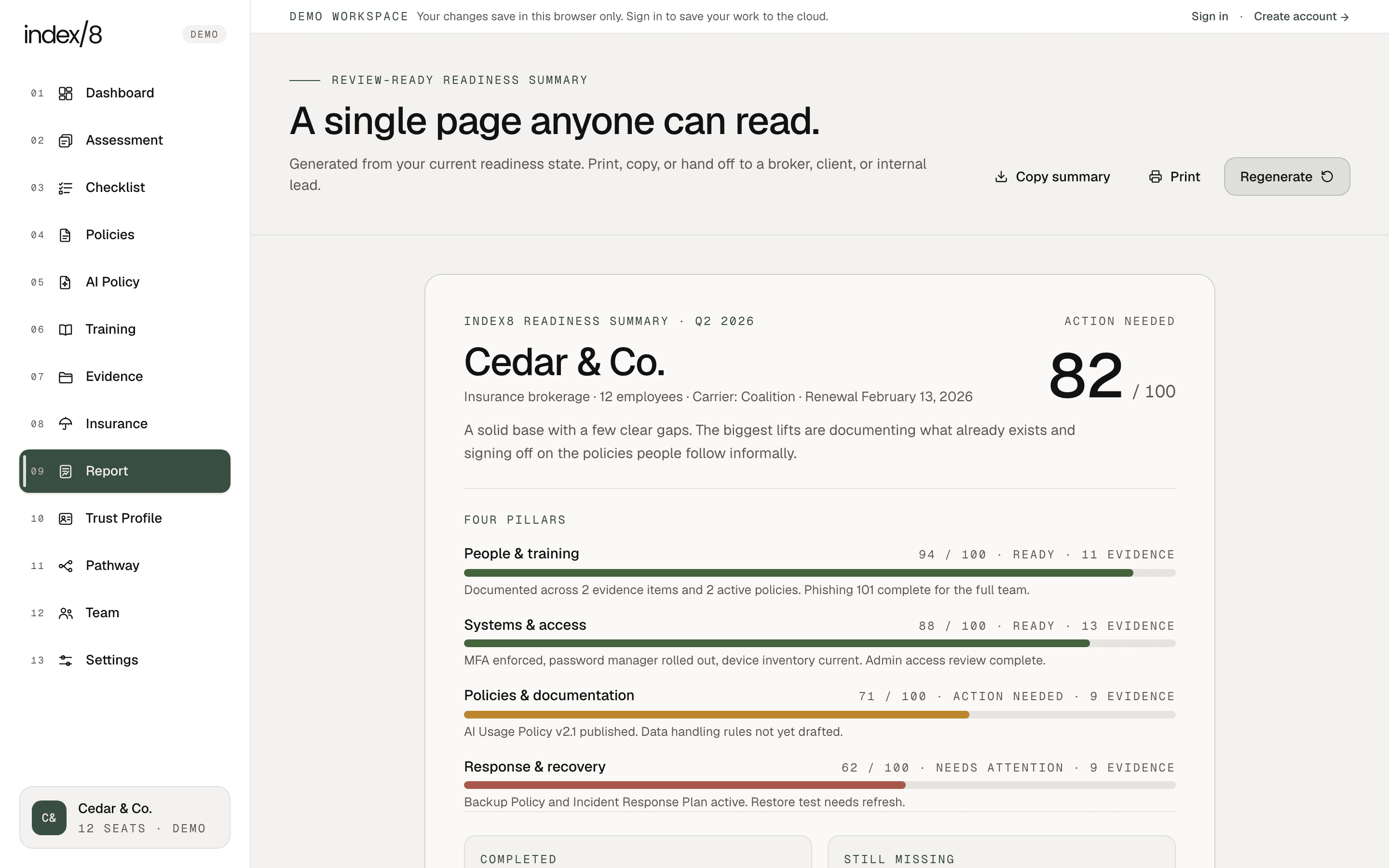This screenshot has width=1389, height=868.
Task: Click the Dashboard grid icon
Action: coord(66,93)
